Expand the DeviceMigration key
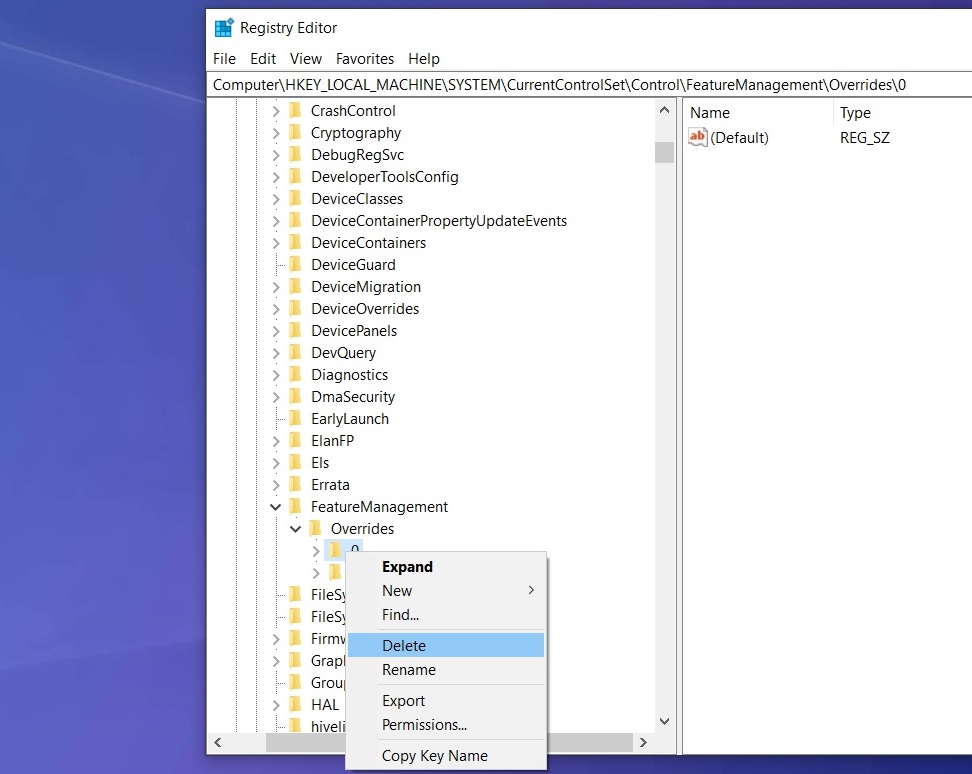972x774 pixels. point(276,287)
